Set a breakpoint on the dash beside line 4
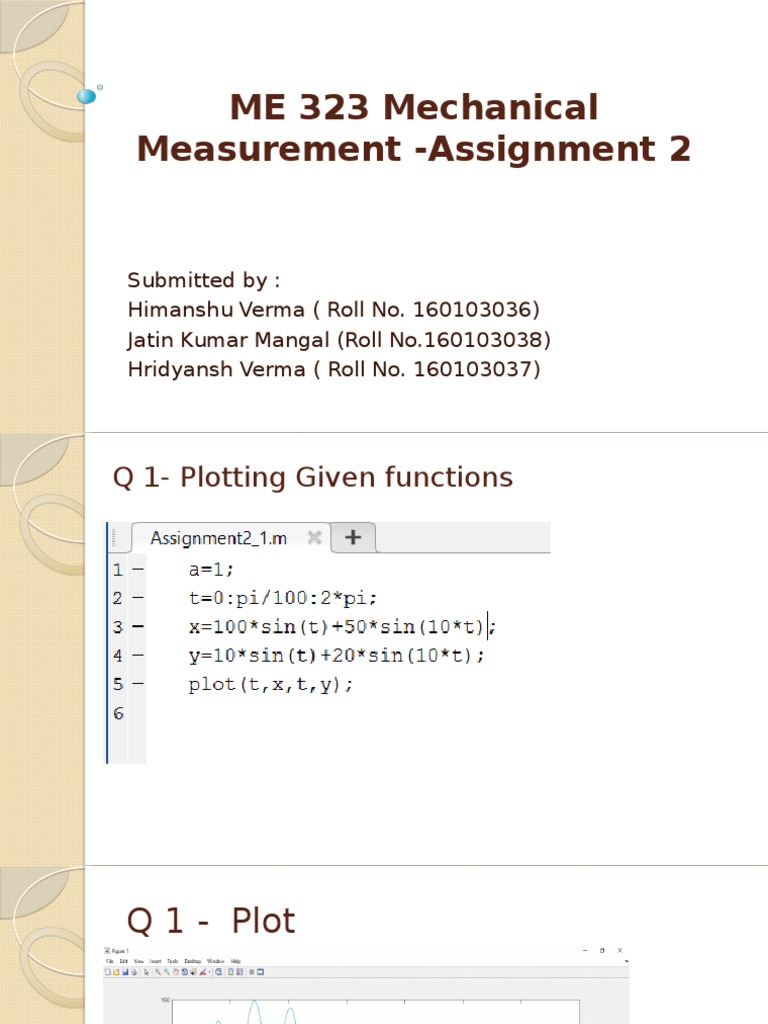This screenshot has width=768, height=1024. [138, 655]
